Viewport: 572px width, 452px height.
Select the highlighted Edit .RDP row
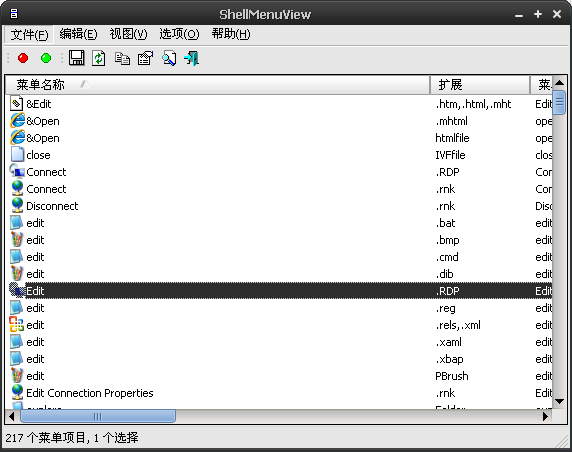coord(279,291)
